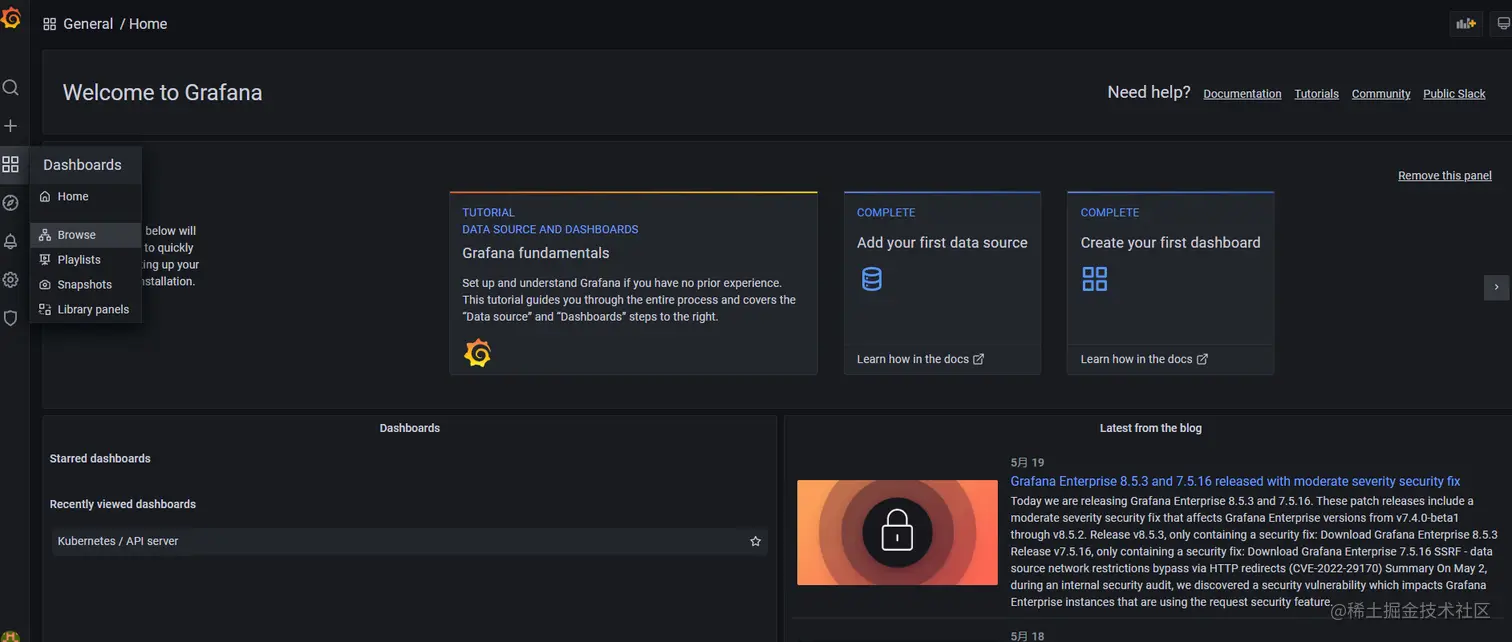This screenshot has height=642, width=1512.
Task: Click the cycle view mode monitor icon
Action: 1503,24
